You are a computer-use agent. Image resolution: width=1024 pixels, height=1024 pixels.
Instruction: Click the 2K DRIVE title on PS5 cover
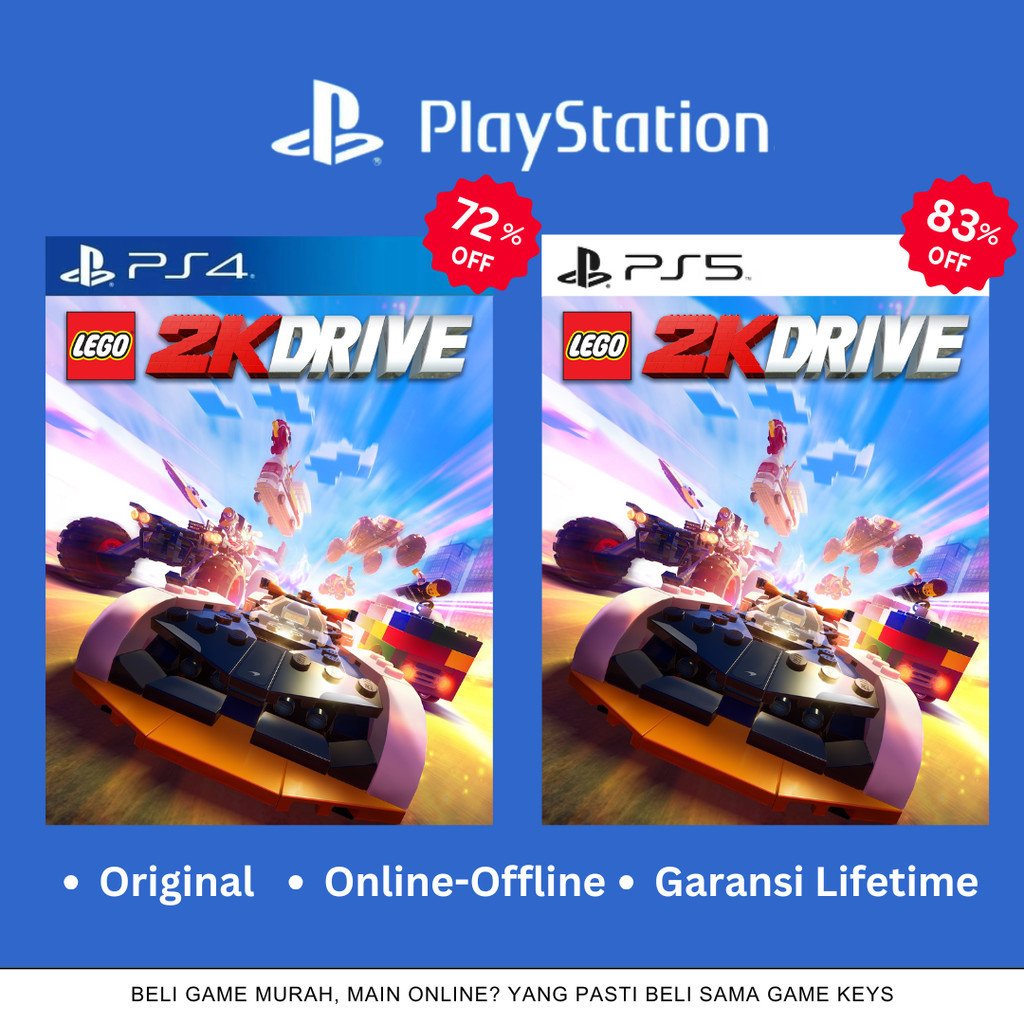coord(805,347)
